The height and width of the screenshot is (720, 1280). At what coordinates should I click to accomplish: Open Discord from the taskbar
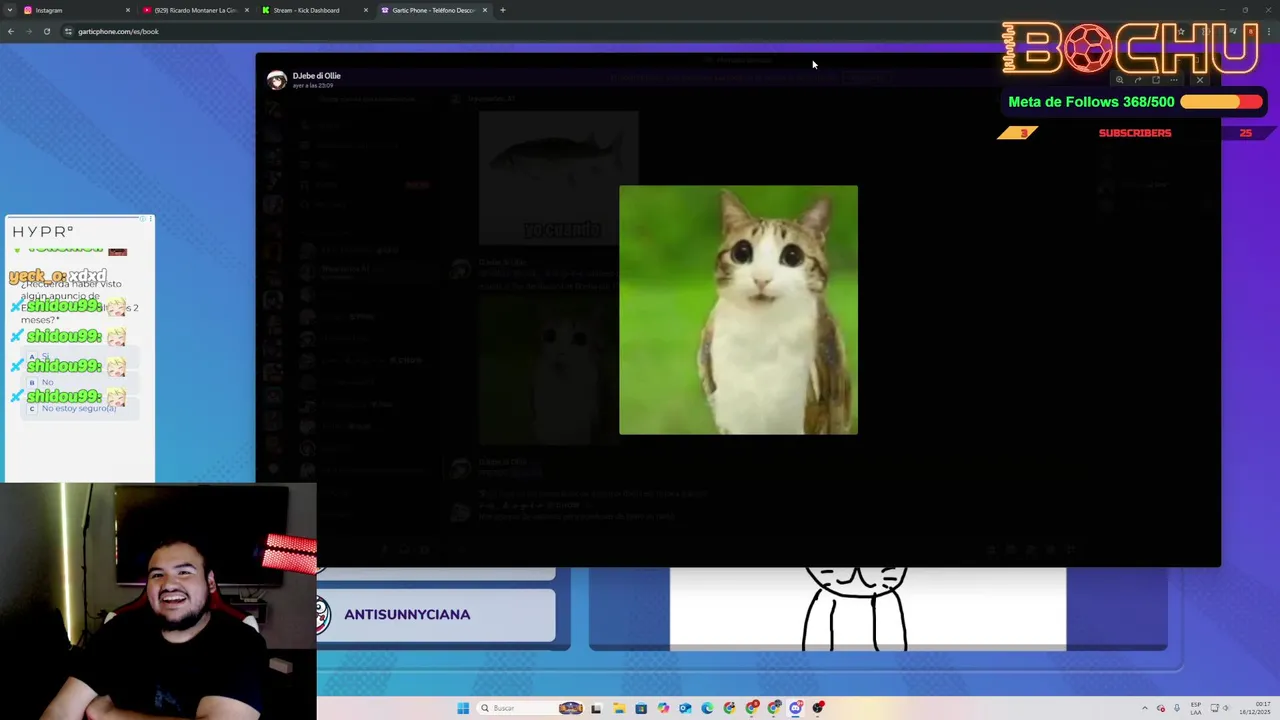pos(795,708)
